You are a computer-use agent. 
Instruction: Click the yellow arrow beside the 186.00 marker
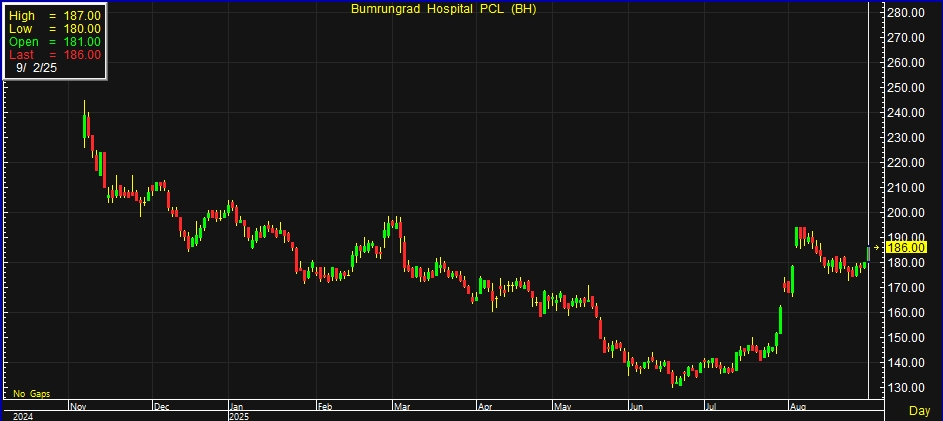(x=878, y=246)
